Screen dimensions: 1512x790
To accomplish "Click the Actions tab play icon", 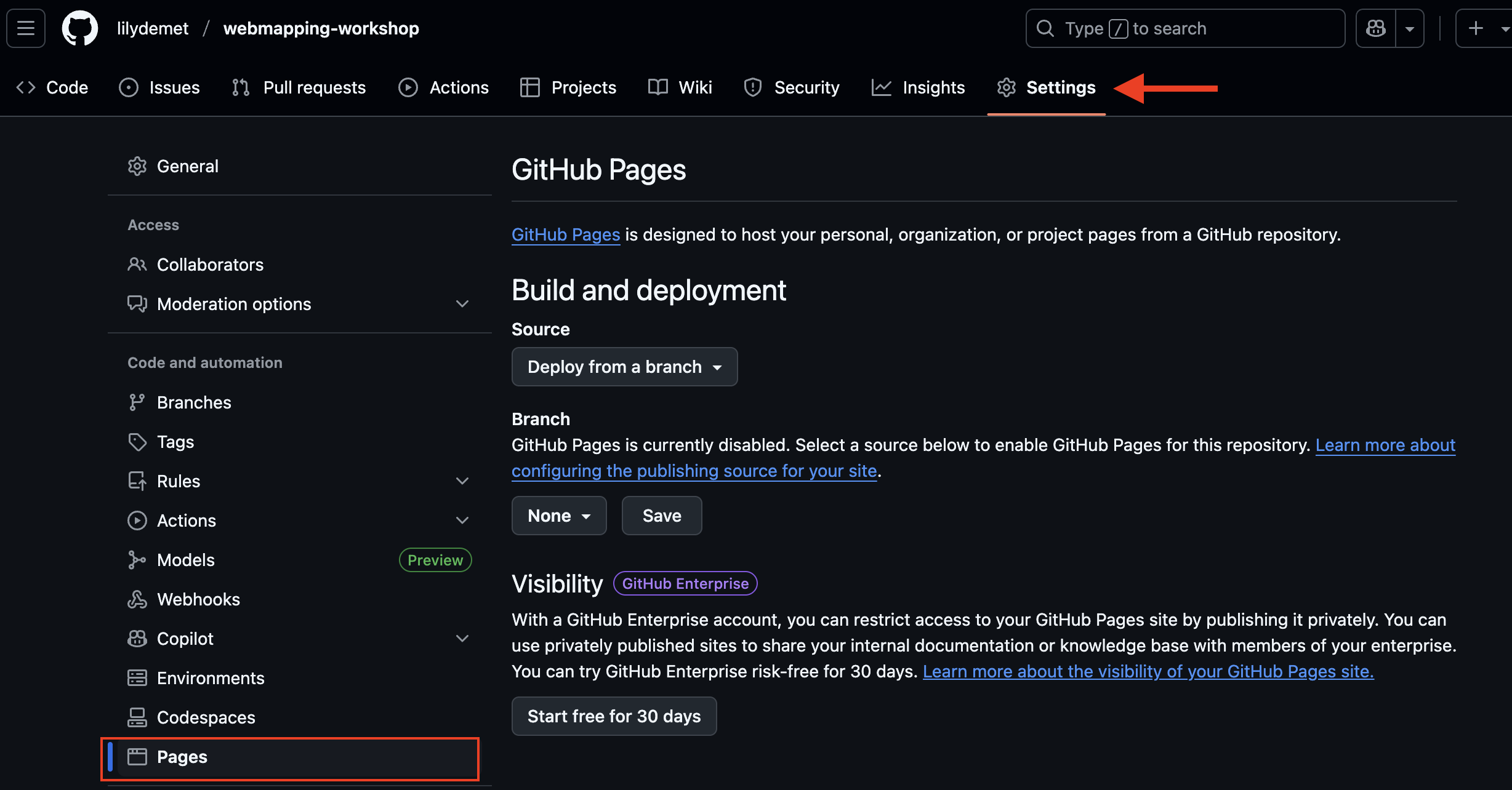I will (408, 87).
